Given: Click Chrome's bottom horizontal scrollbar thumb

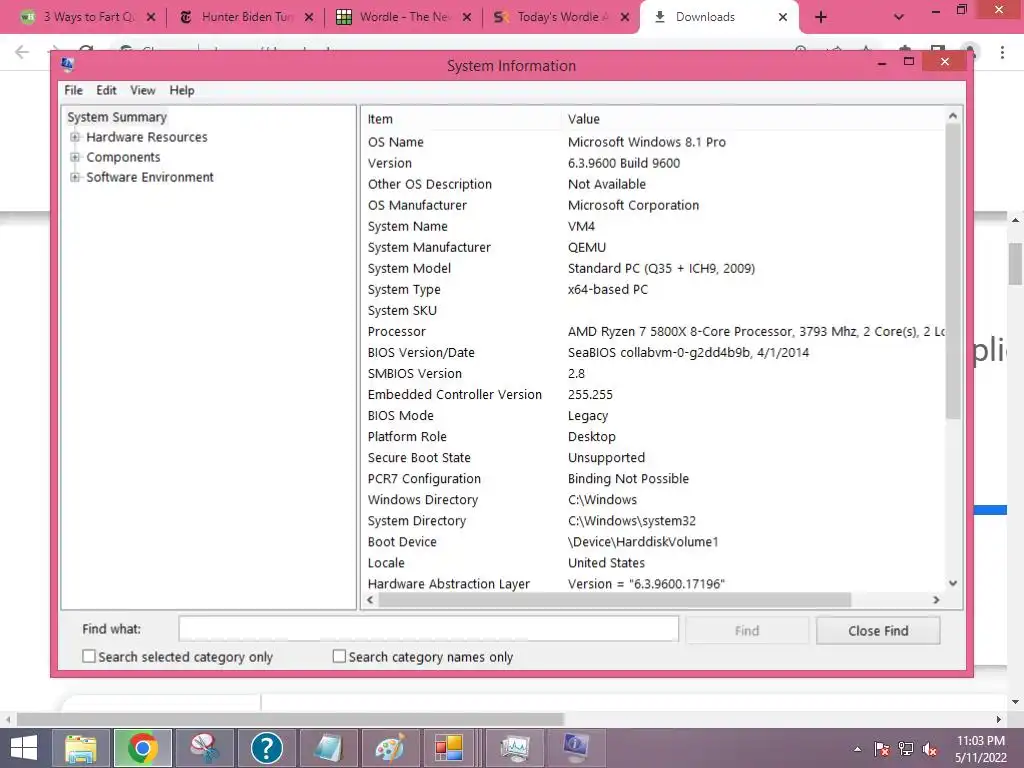Looking at the screenshot, I should (291, 719).
